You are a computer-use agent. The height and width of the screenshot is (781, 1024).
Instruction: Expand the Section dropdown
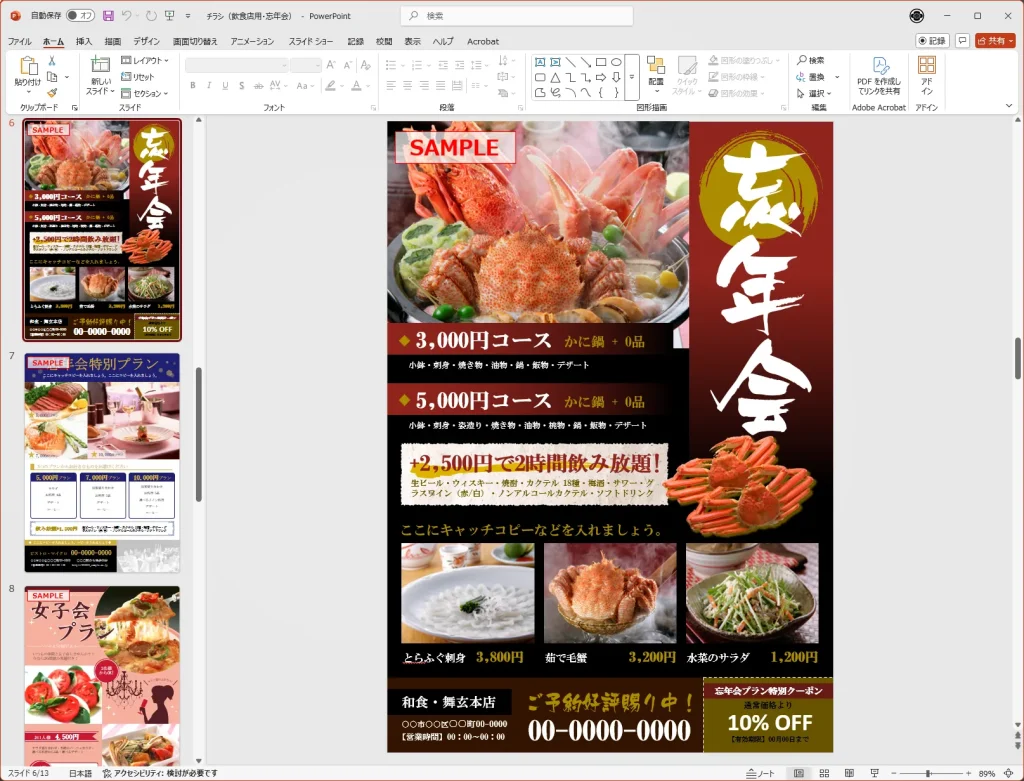click(145, 93)
